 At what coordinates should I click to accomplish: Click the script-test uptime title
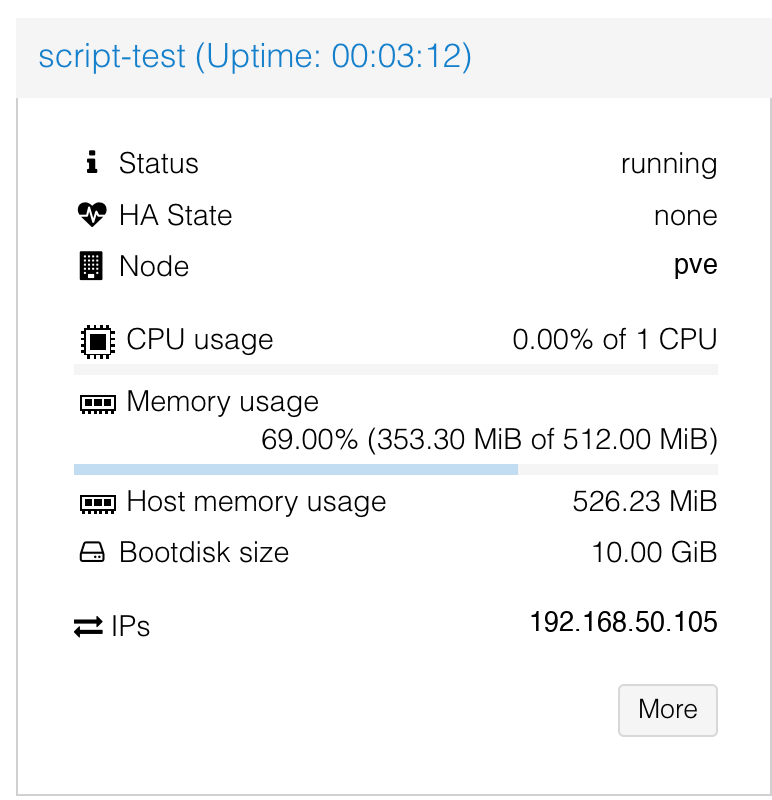(255, 56)
